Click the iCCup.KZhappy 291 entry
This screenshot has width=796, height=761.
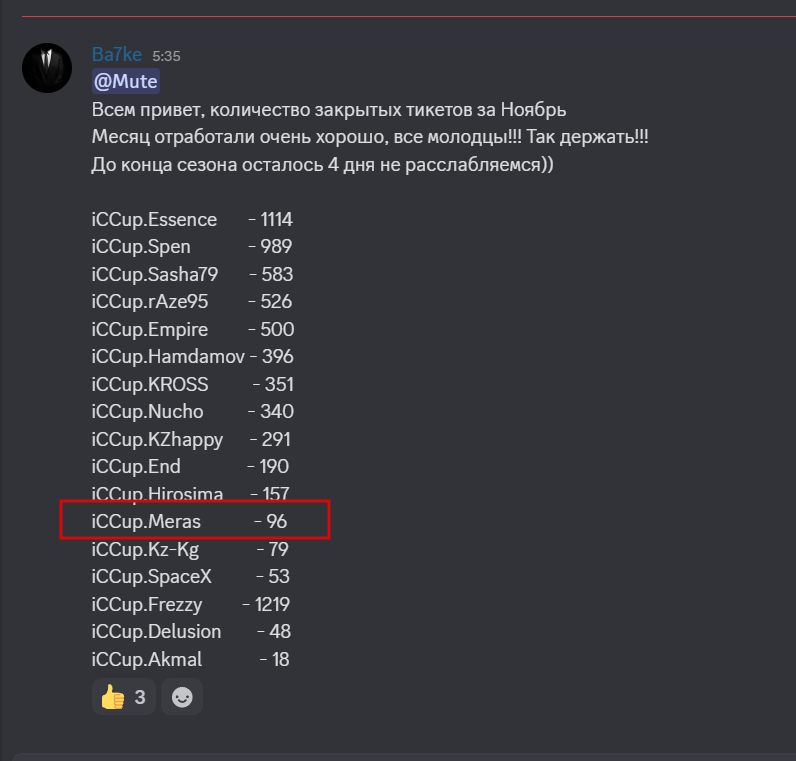[x=191, y=439]
